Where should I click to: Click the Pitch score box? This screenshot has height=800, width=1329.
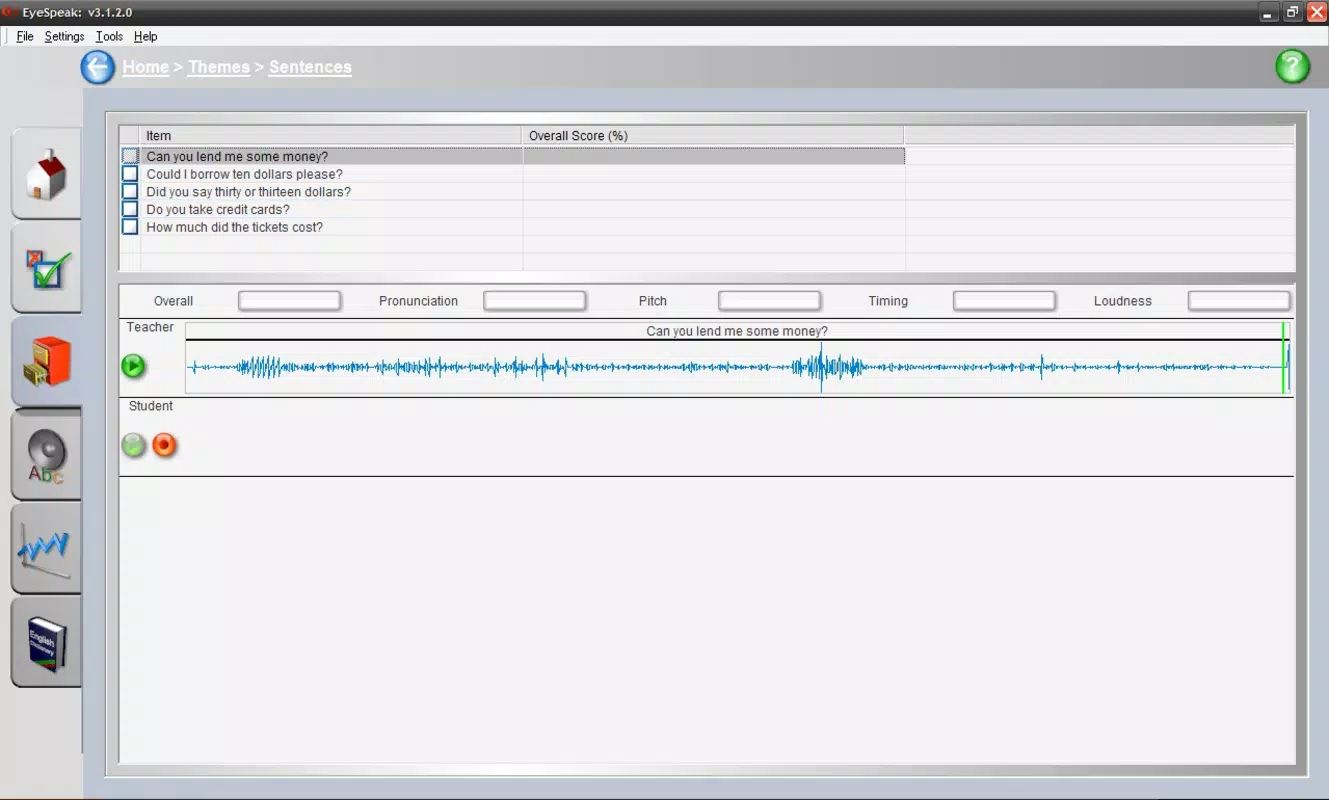coord(770,301)
